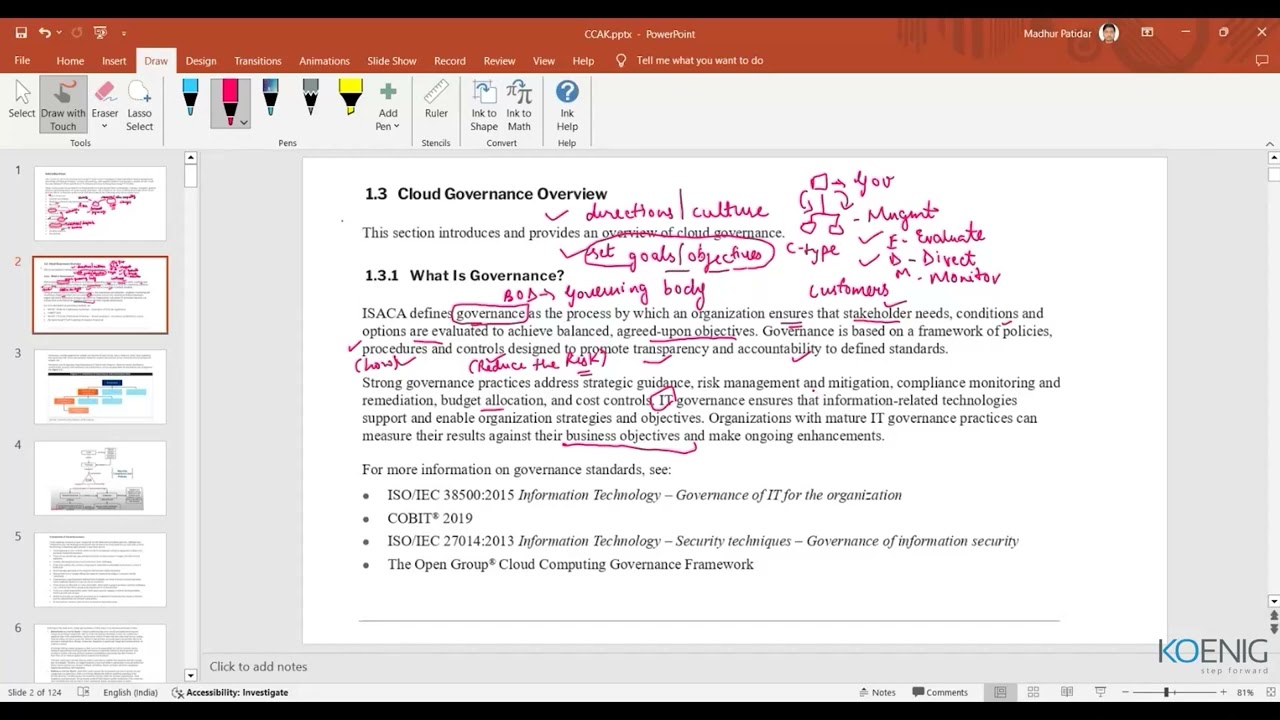Viewport: 1280px width, 720px height.
Task: Switch to Normal view icon
Action: pyautogui.click(x=1000, y=692)
